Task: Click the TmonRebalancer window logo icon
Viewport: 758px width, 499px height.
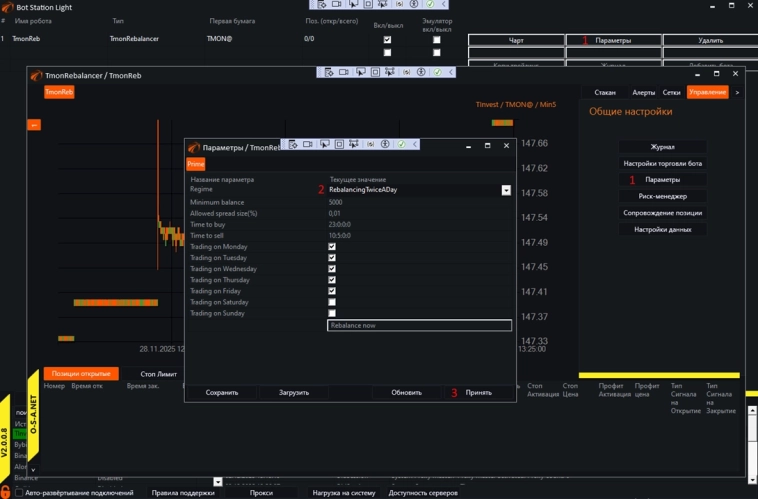Action: (36, 75)
